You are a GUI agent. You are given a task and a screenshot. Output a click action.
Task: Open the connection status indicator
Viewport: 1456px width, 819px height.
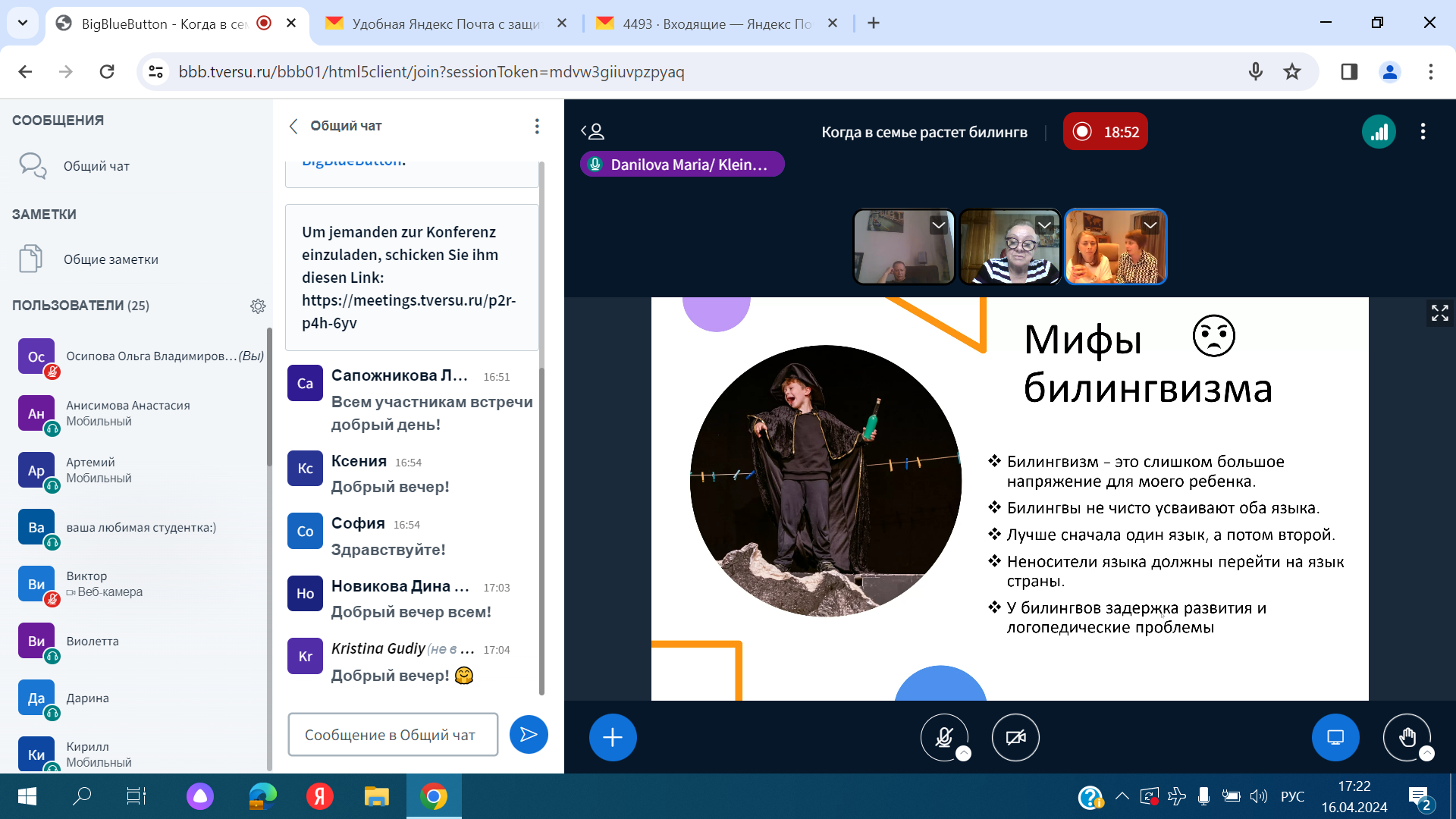click(x=1379, y=132)
